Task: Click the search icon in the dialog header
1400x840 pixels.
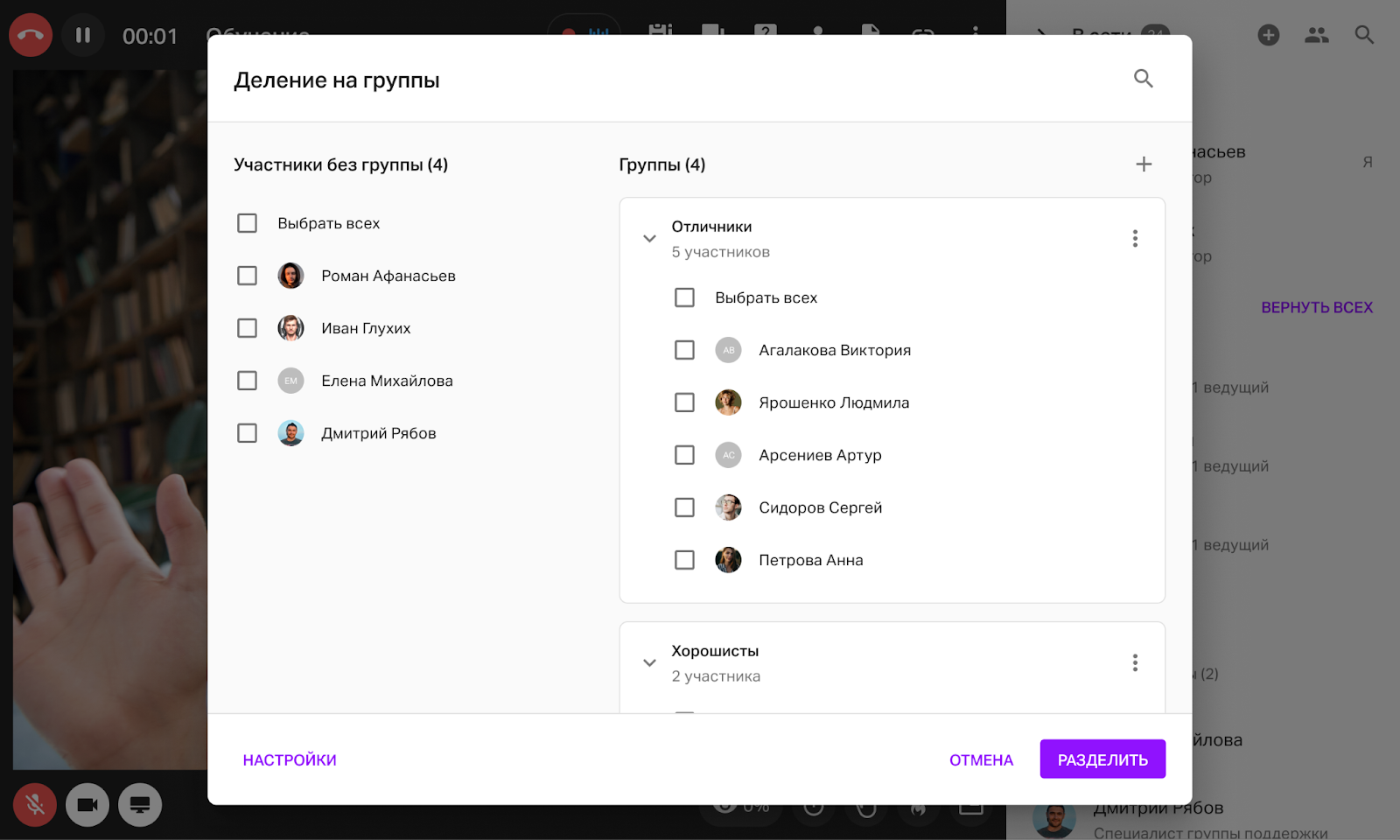Action: pos(1143,79)
